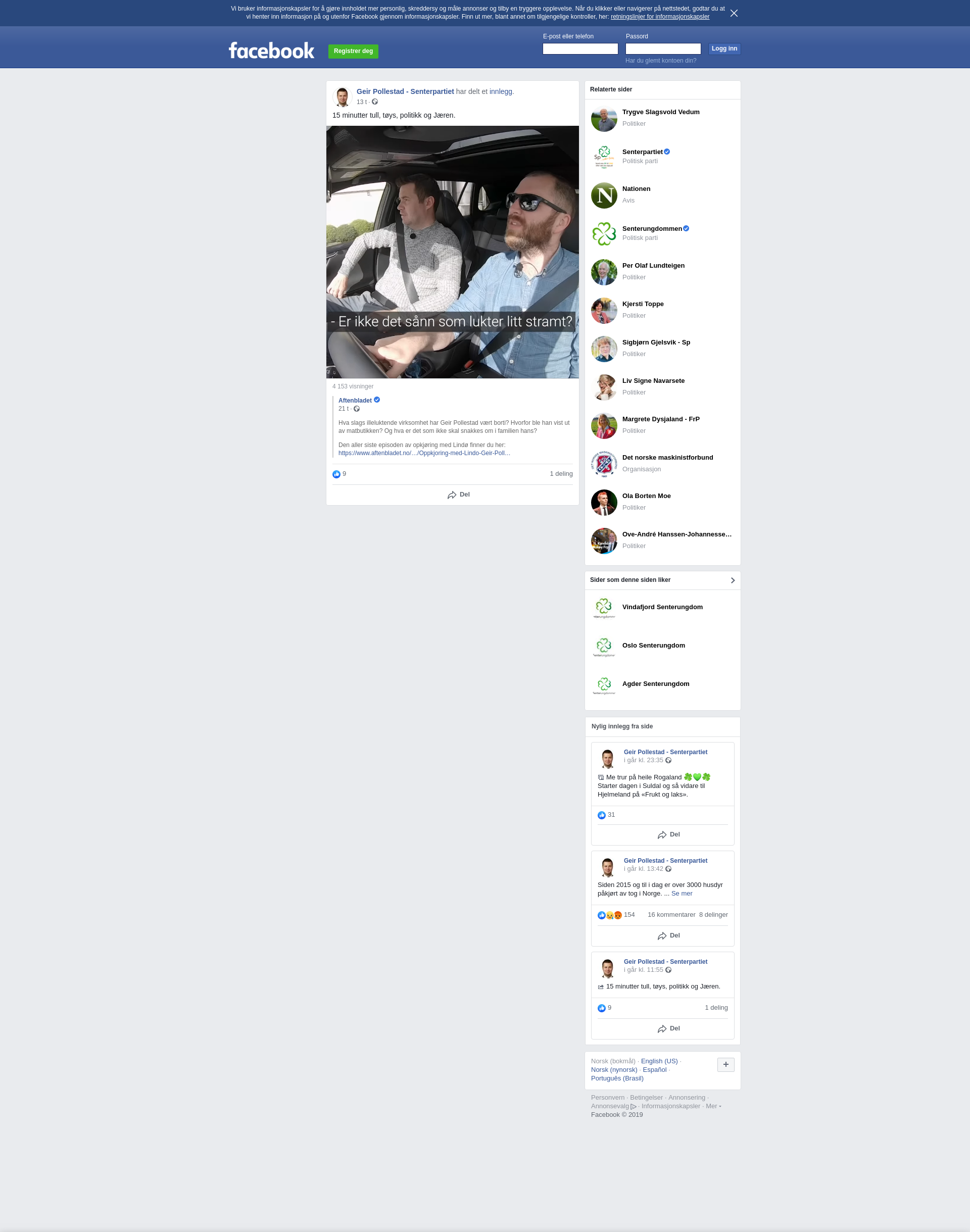970x1232 pixels.
Task: Click the Senterpartiet logo icon
Action: tap(604, 157)
